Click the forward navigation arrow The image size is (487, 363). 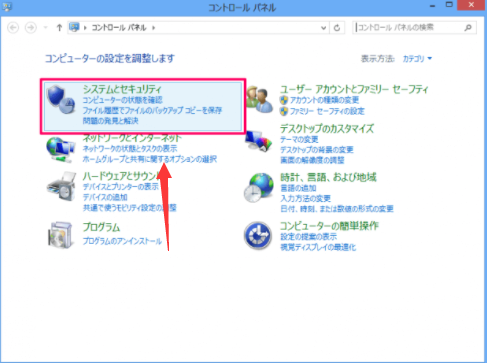[31, 27]
